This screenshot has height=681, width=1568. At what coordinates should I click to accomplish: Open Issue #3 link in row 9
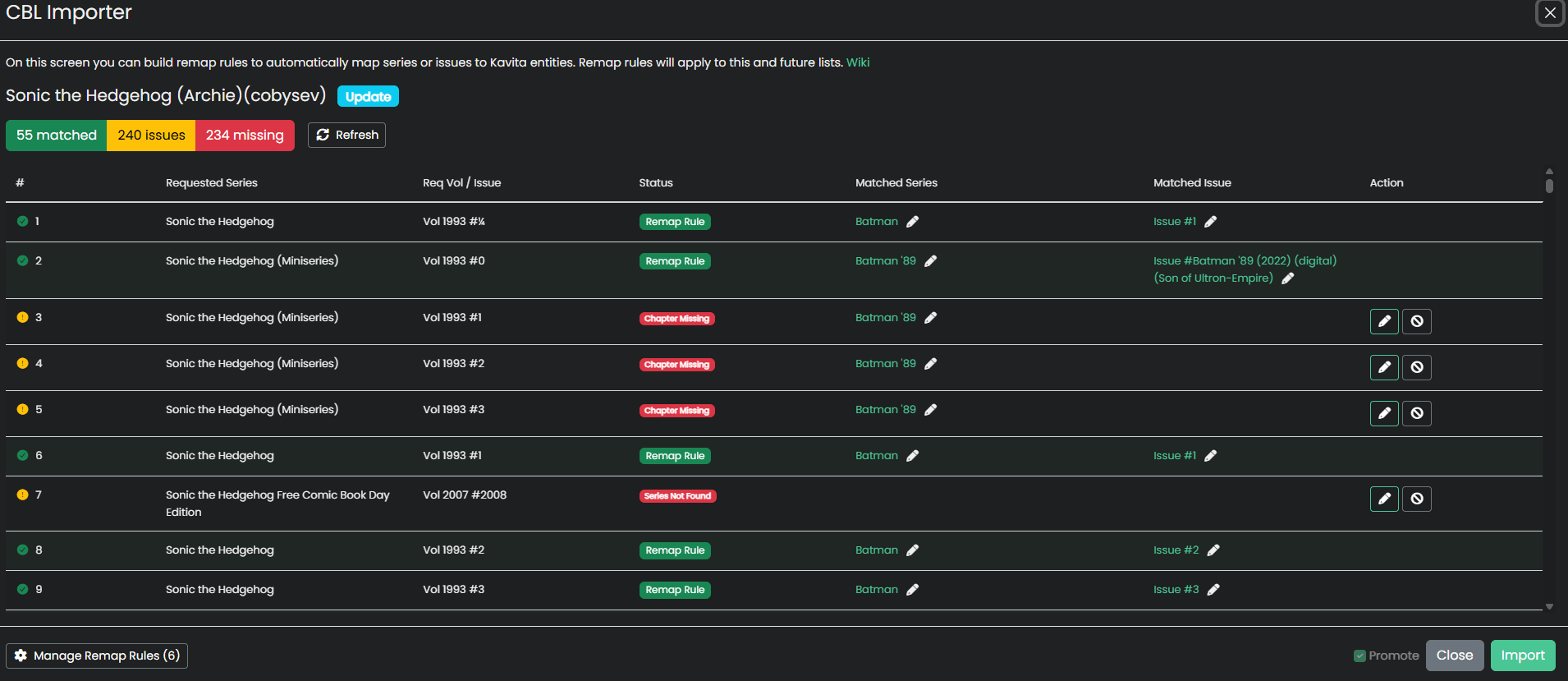[x=1176, y=590]
